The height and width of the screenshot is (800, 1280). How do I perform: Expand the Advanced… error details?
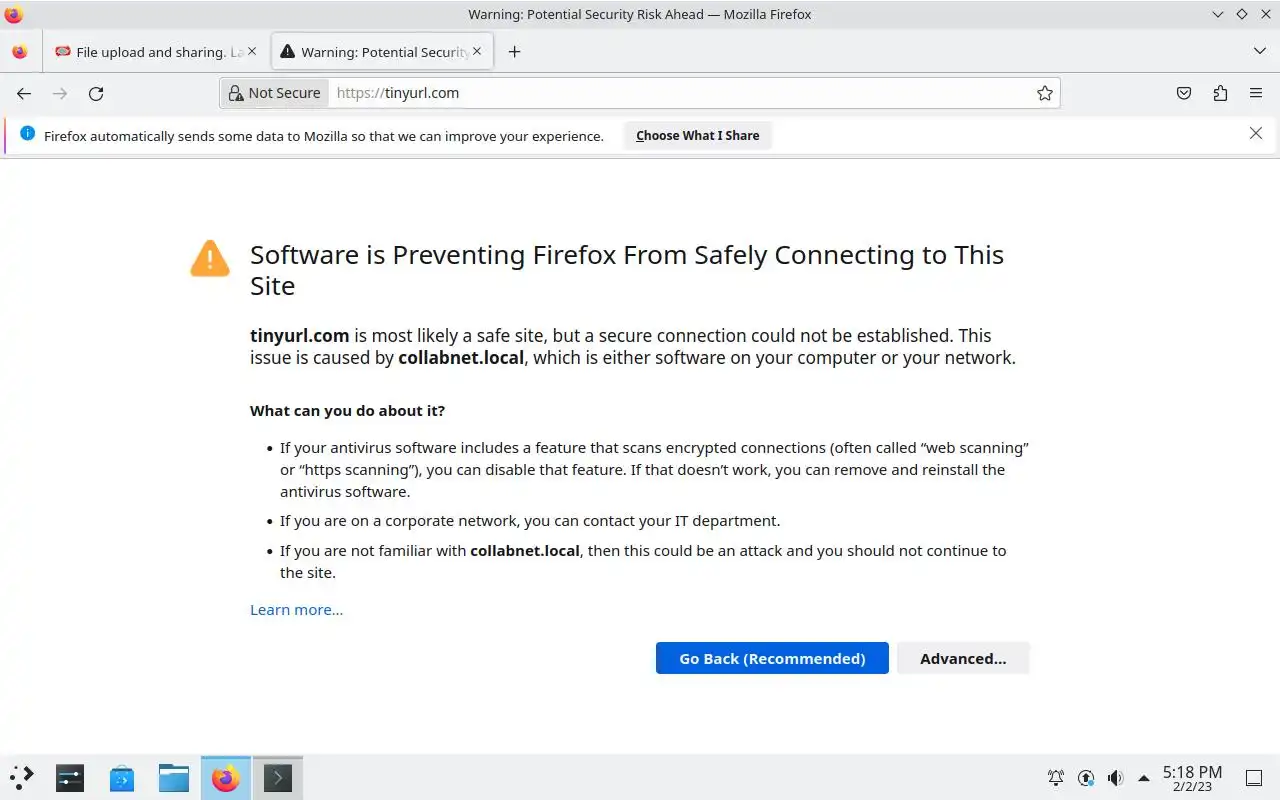click(x=962, y=658)
